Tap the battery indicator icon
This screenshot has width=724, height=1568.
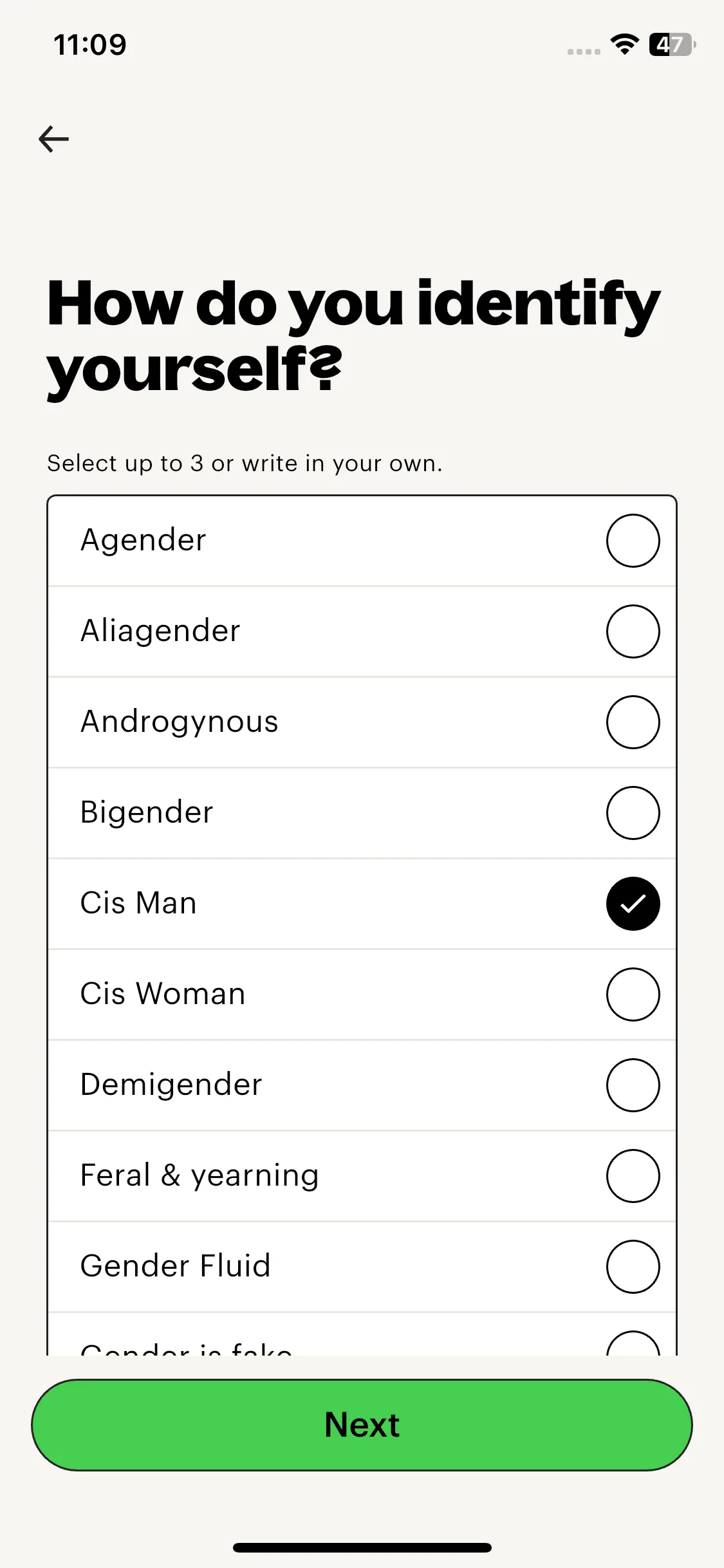point(672,44)
